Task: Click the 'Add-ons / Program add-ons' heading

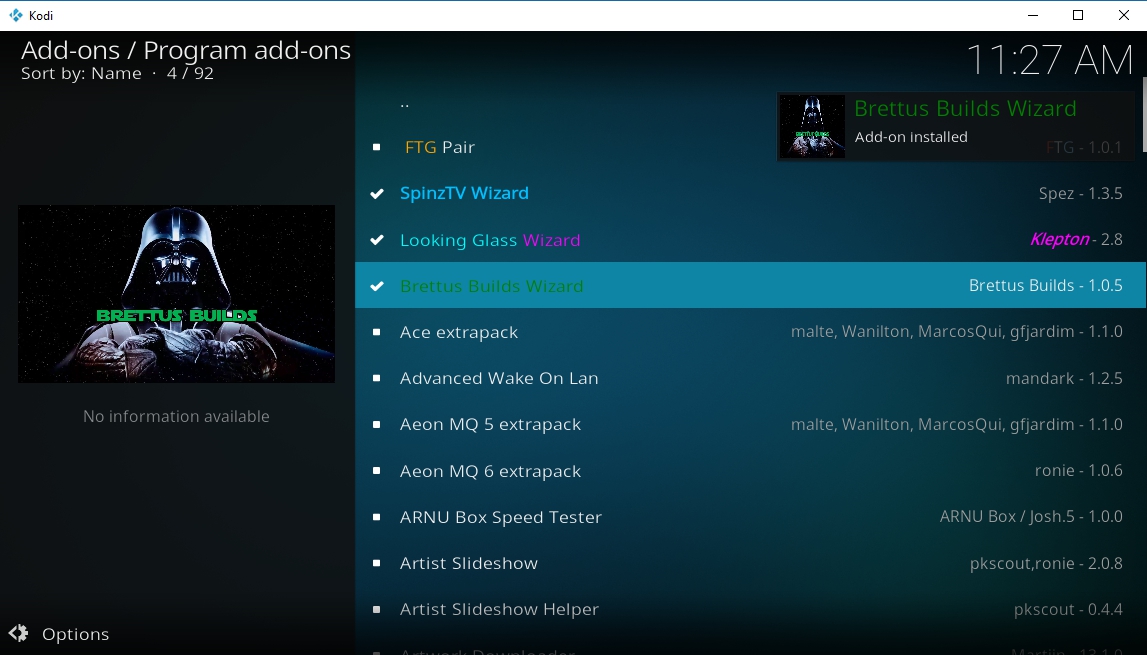Action: (186, 50)
